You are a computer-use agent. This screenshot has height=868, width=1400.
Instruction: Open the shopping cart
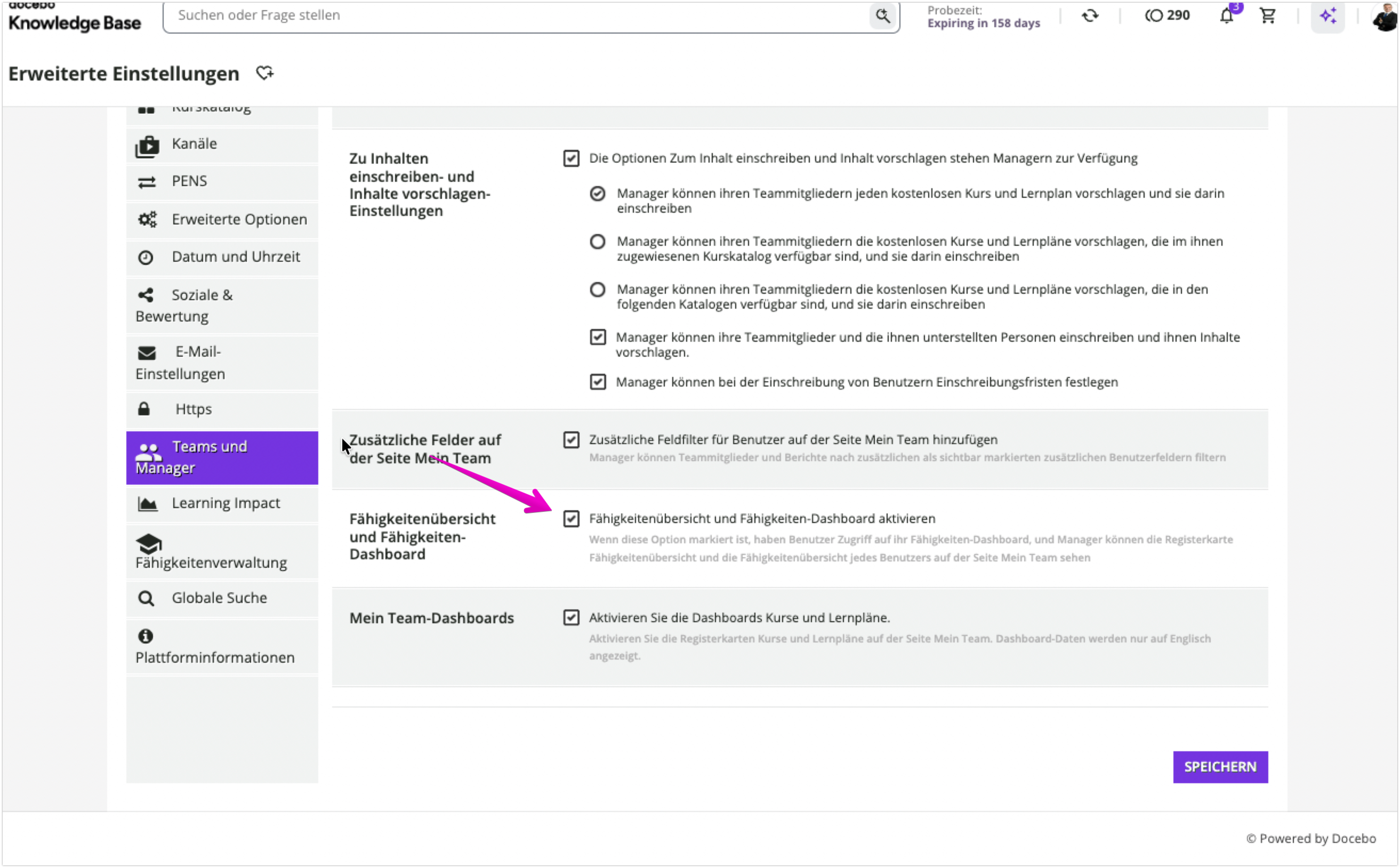(x=1268, y=15)
